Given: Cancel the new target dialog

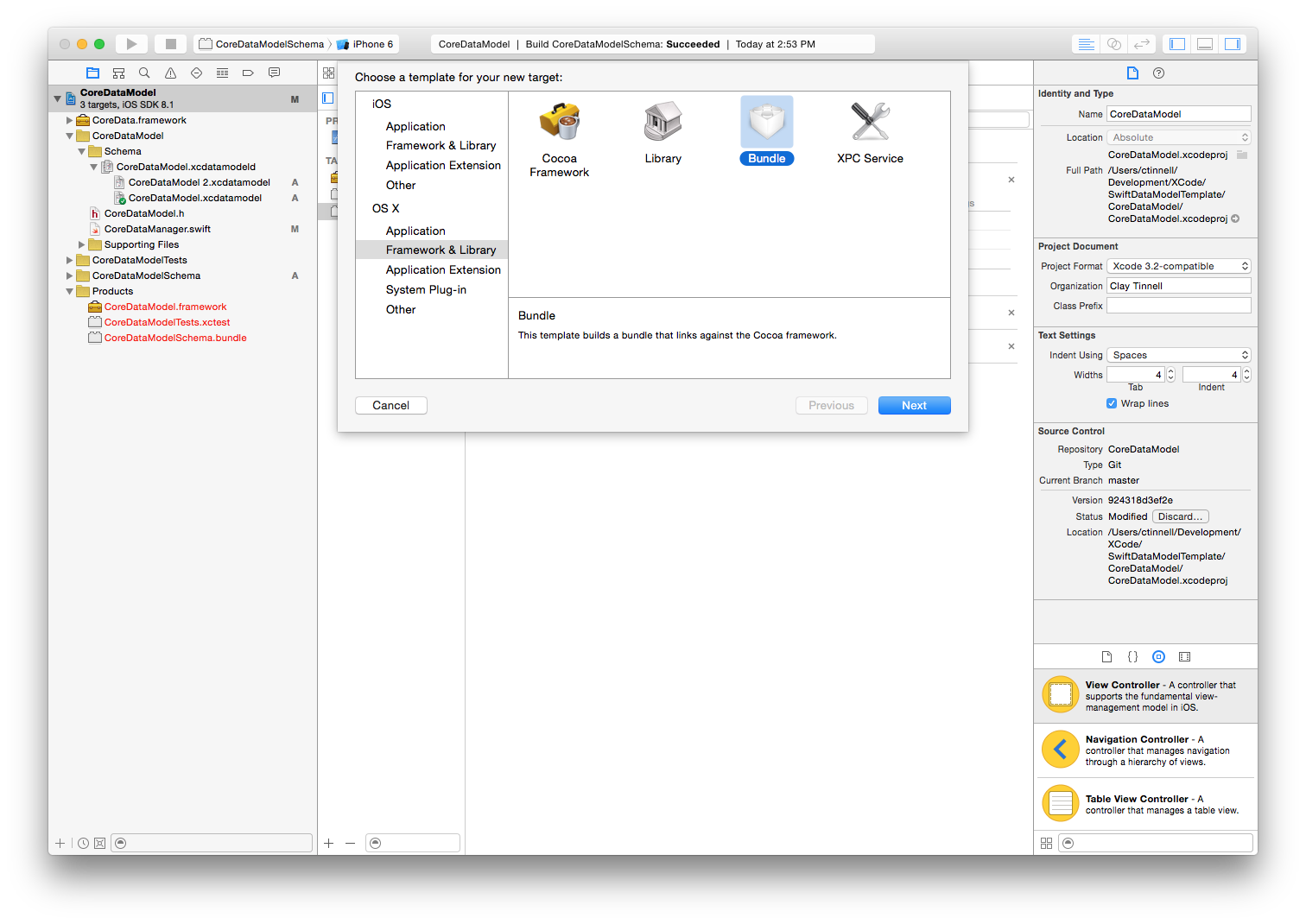Looking at the screenshot, I should (x=391, y=406).
